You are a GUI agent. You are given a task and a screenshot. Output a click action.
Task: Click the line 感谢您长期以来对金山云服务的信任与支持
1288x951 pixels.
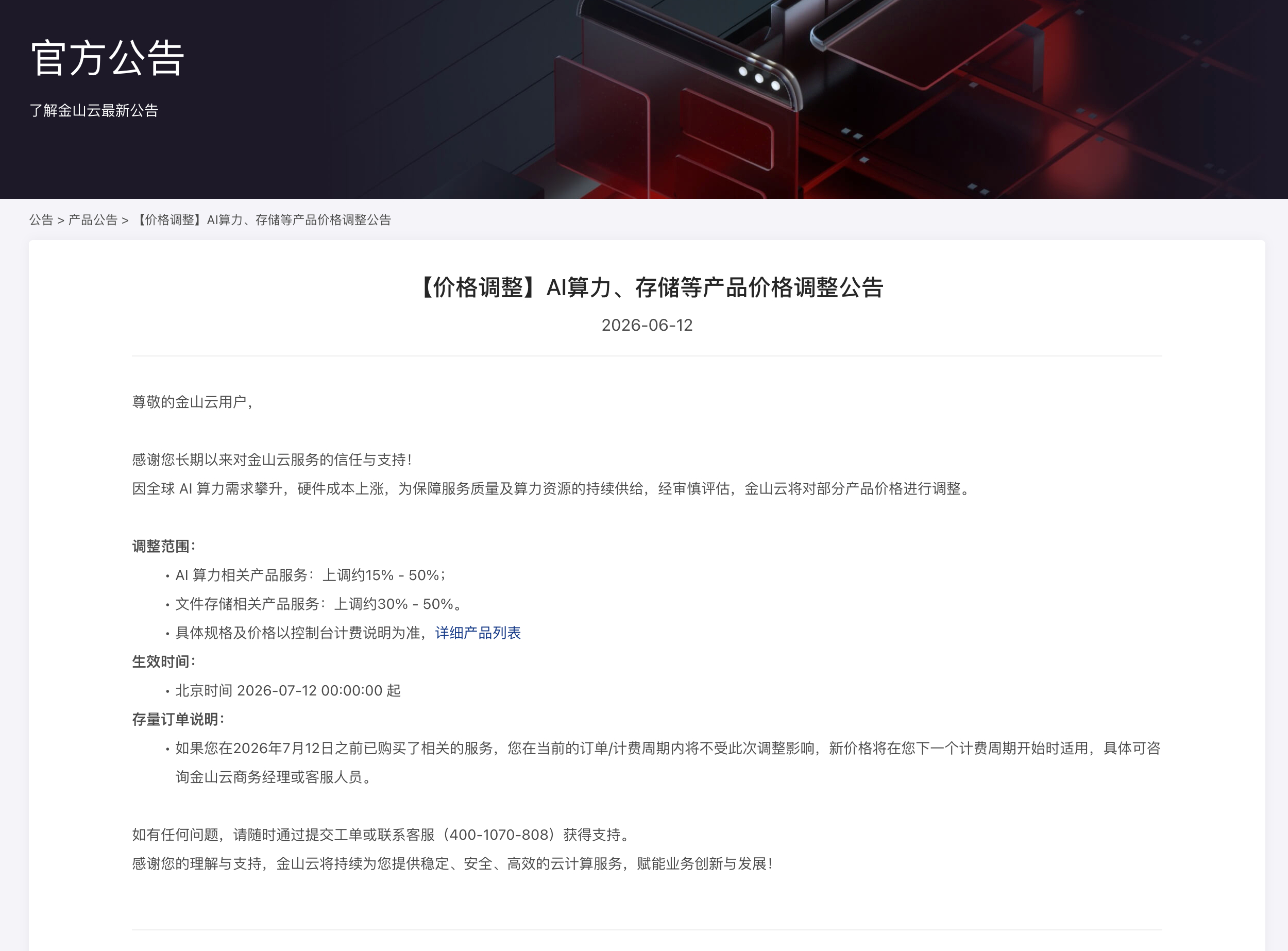[x=273, y=460]
